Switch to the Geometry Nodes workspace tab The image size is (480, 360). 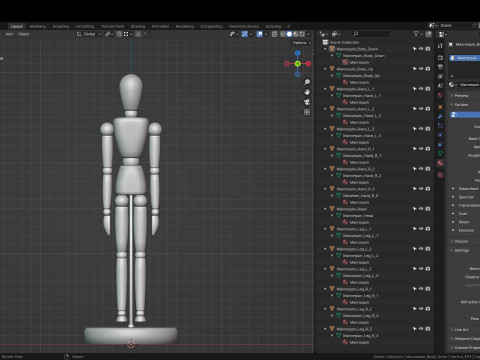pyautogui.click(x=244, y=26)
